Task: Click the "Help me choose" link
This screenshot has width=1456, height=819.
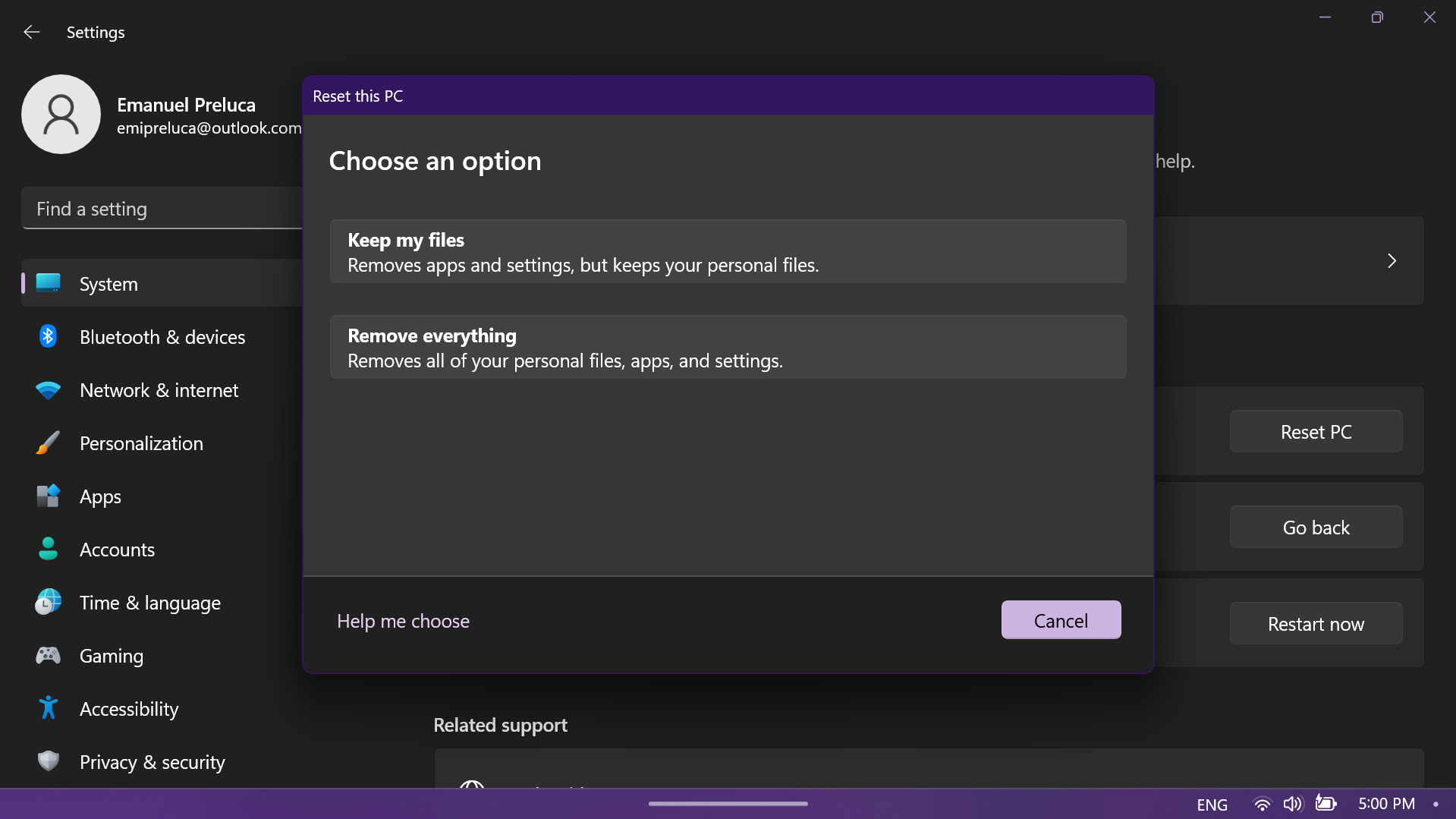Action: point(403,620)
